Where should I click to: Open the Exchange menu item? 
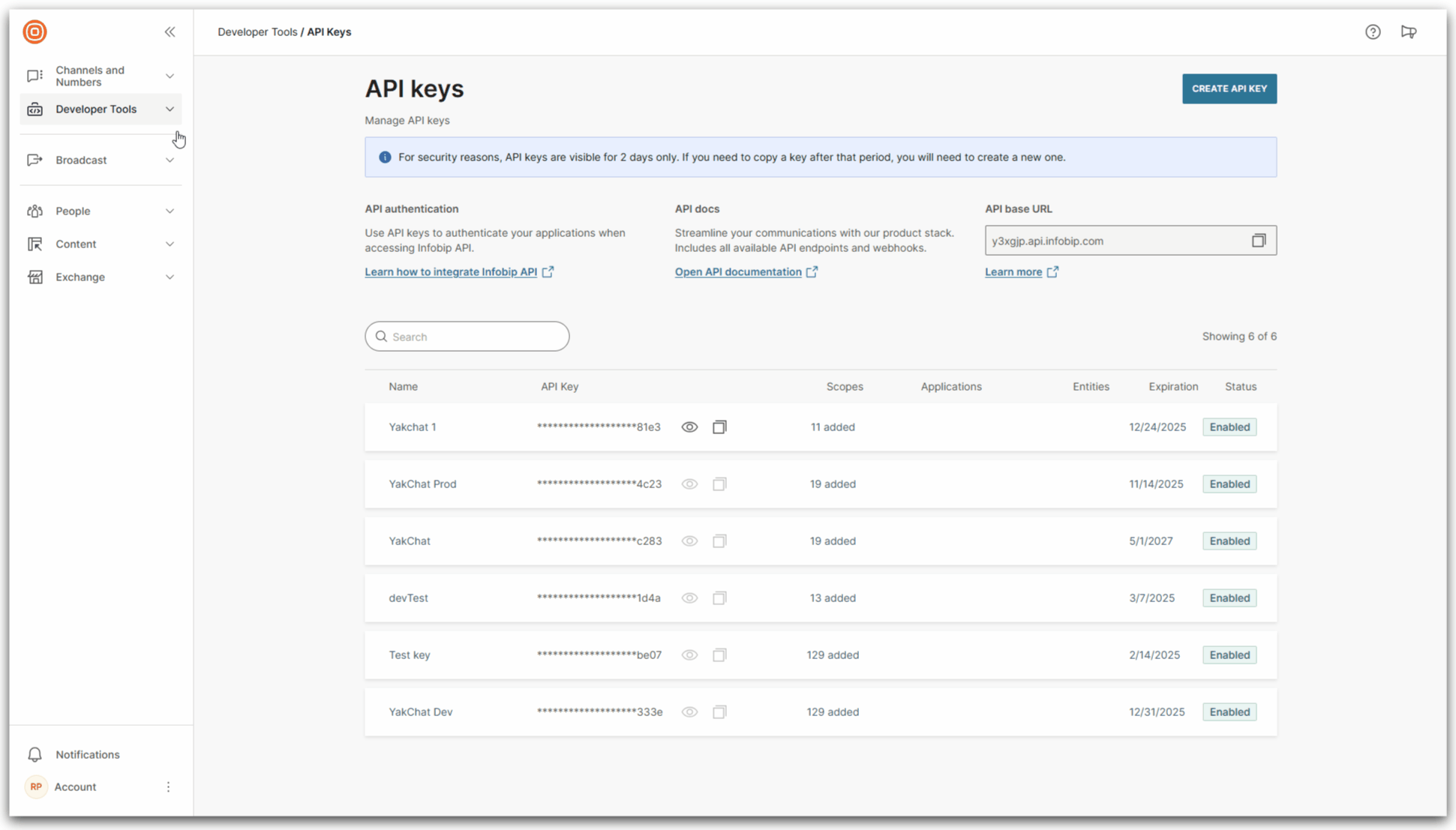point(101,277)
